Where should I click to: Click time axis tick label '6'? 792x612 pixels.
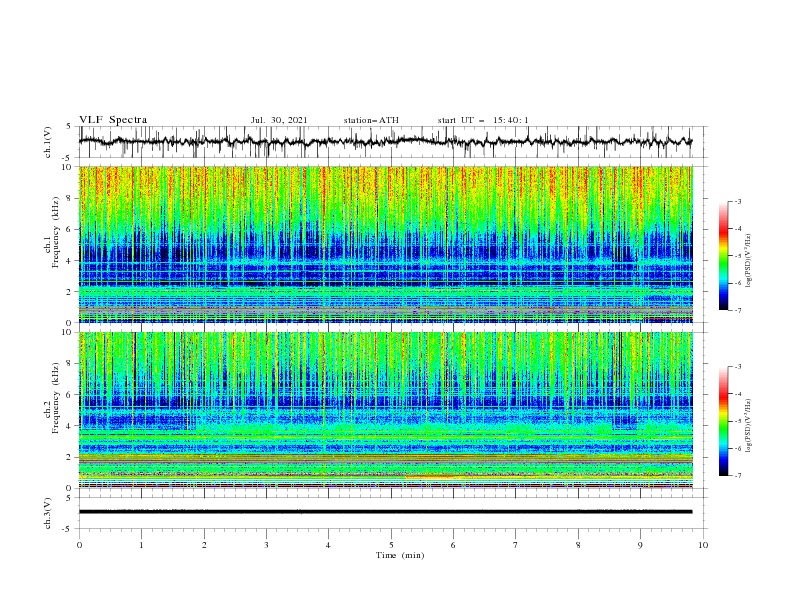453,545
